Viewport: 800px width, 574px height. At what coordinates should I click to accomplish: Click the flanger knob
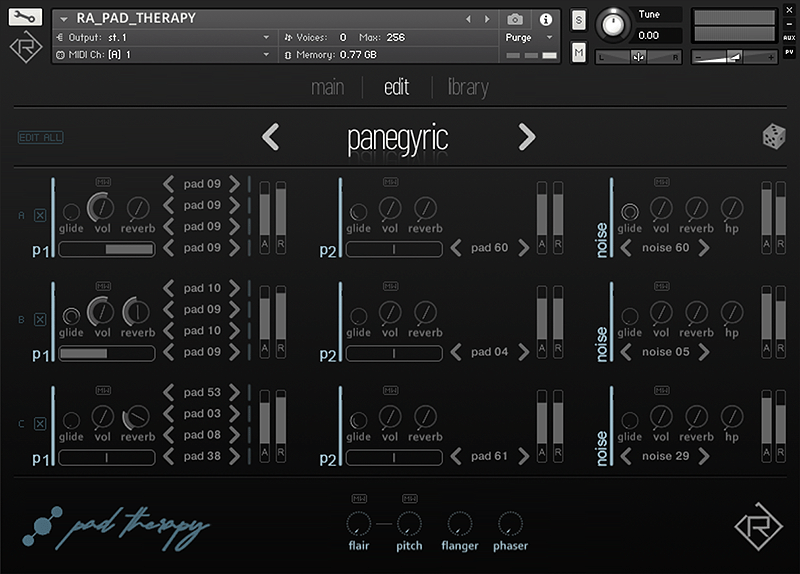pos(460,523)
